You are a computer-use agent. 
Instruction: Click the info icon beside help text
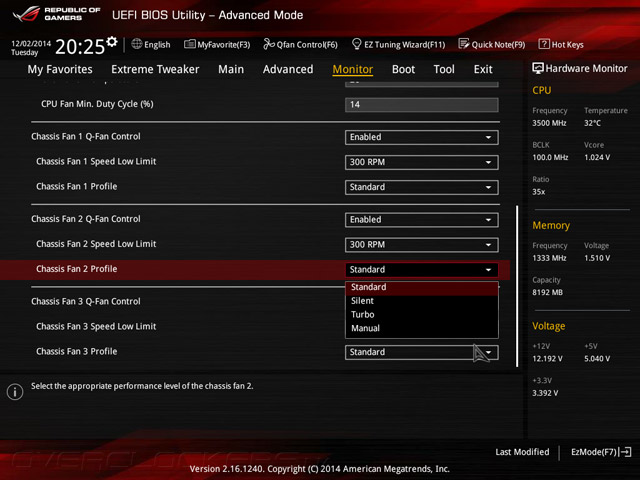click(15, 392)
